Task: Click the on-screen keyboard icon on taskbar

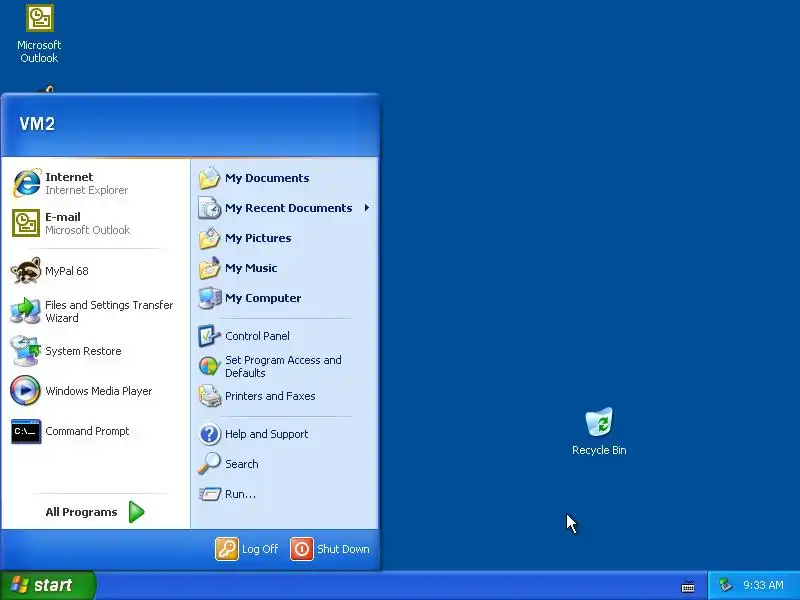Action: (688, 586)
